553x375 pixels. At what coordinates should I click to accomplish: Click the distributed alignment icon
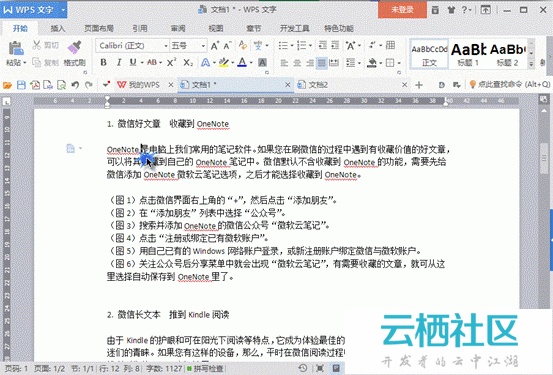point(334,63)
